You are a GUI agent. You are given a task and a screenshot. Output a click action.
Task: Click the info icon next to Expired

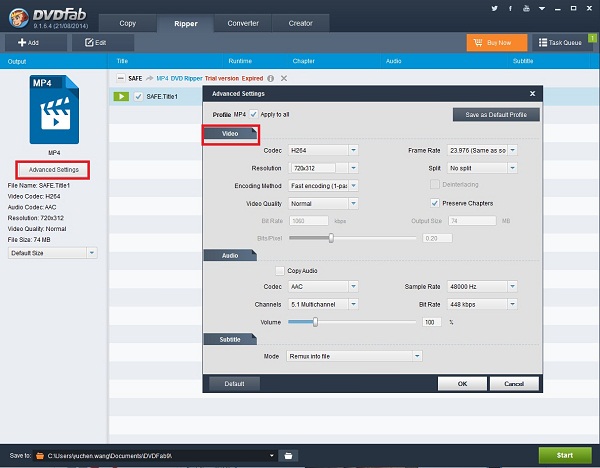coord(271,78)
